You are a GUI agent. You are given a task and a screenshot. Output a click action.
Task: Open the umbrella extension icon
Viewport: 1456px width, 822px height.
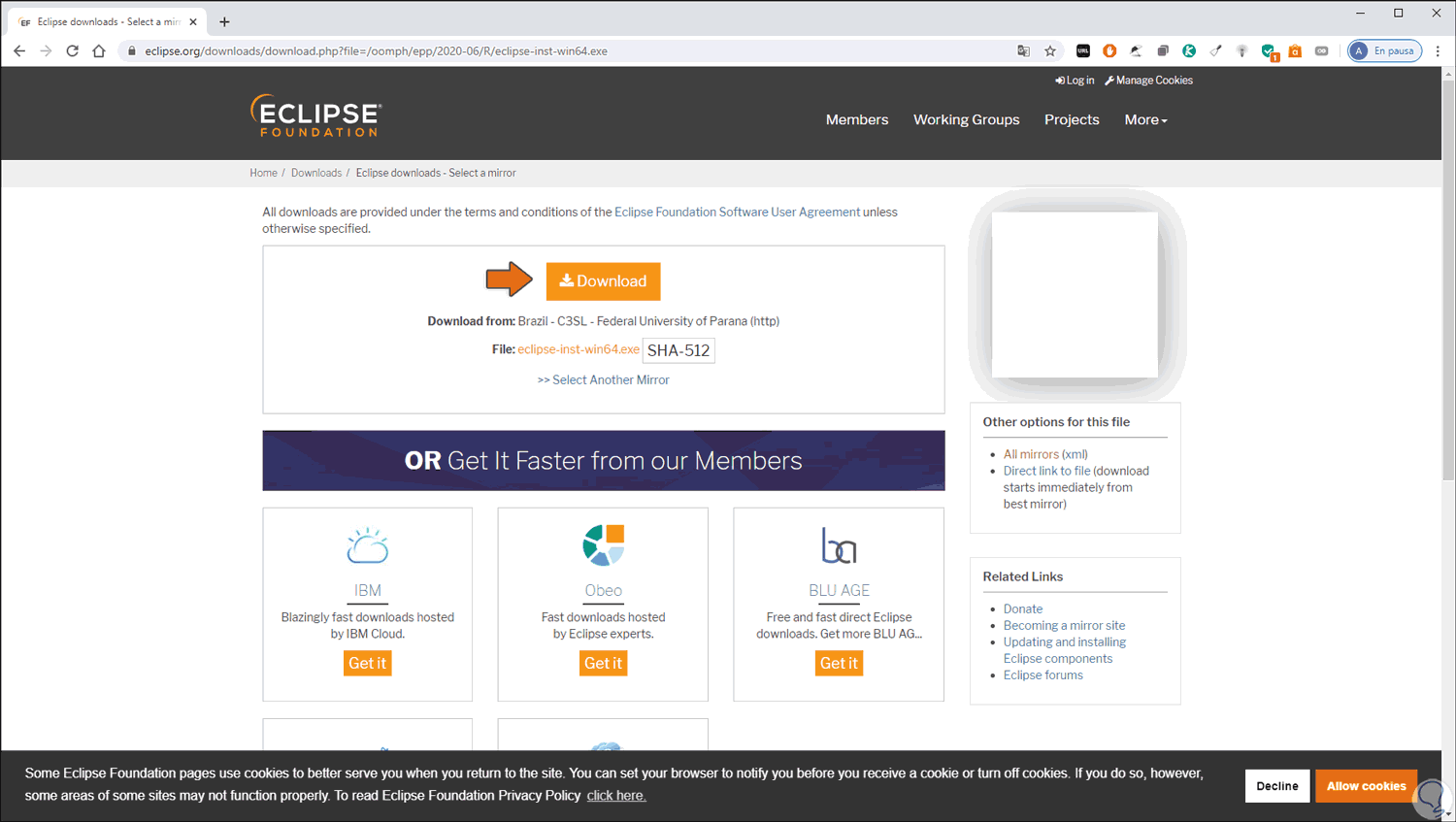tap(1136, 51)
